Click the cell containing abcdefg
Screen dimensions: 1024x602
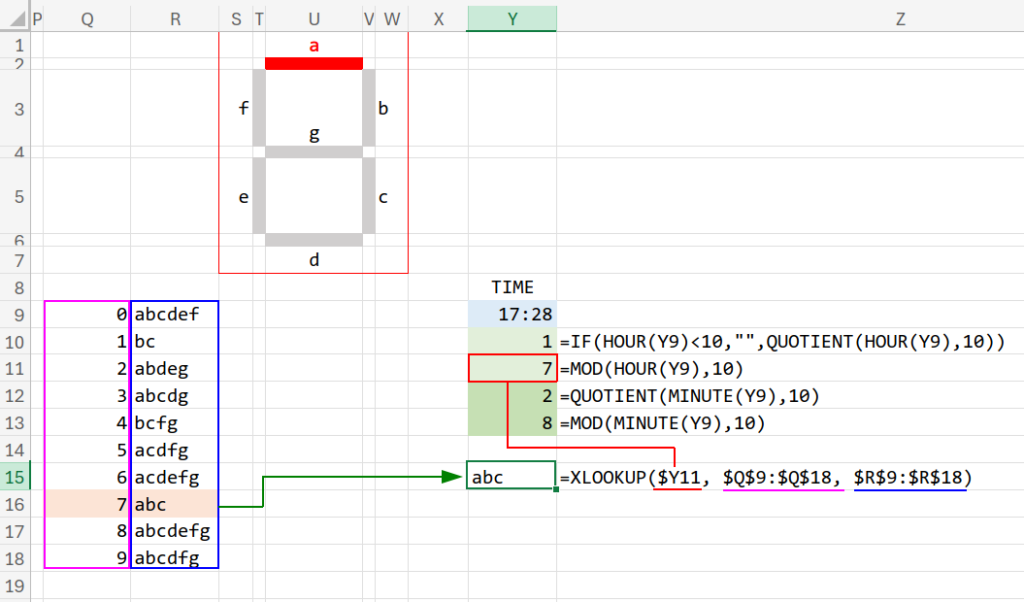pyautogui.click(x=175, y=531)
